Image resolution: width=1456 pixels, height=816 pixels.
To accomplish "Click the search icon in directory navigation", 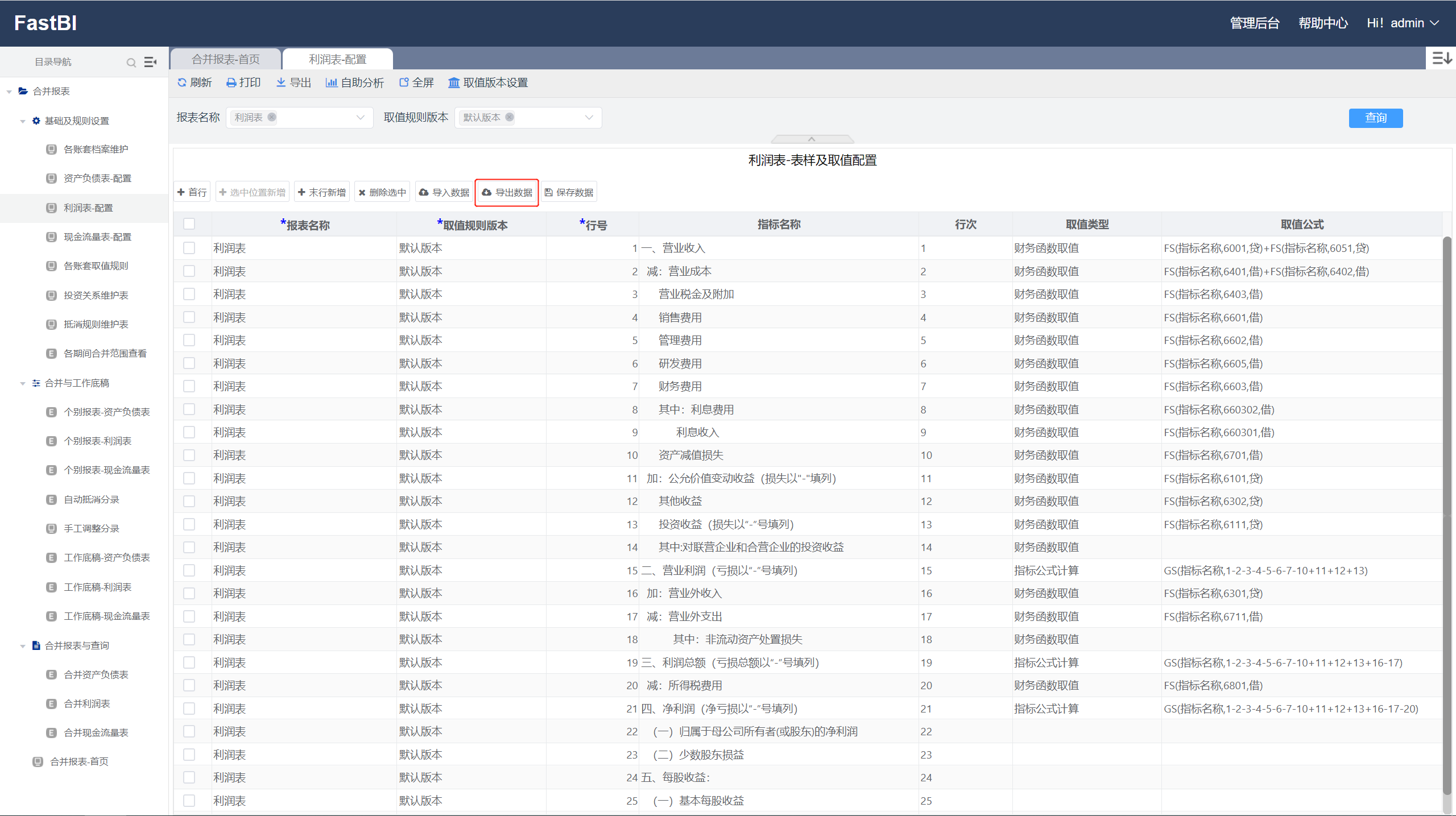I will [131, 63].
